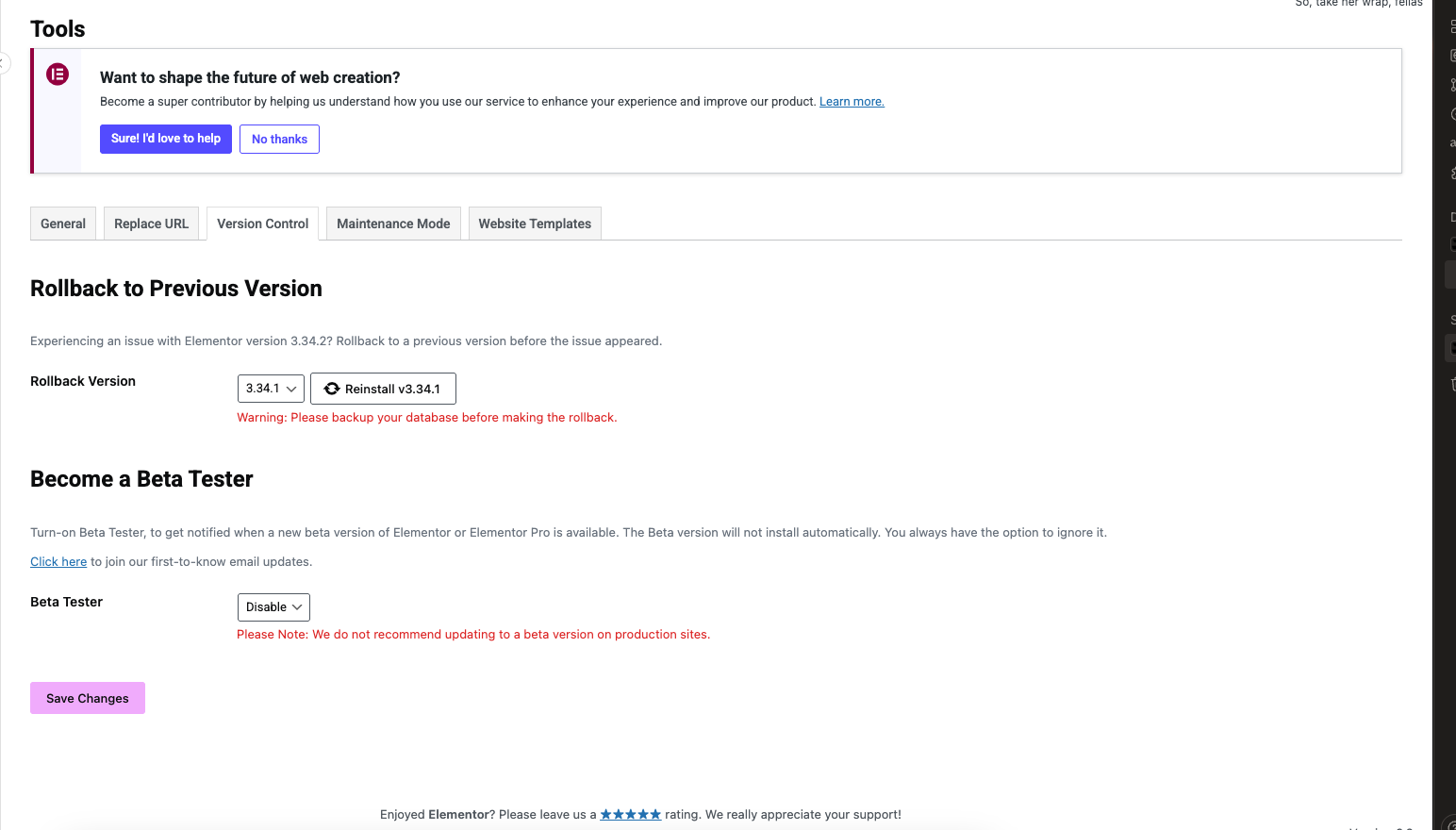The image size is (1456, 830).
Task: Switch to the General tab
Action: pyautogui.click(x=63, y=224)
